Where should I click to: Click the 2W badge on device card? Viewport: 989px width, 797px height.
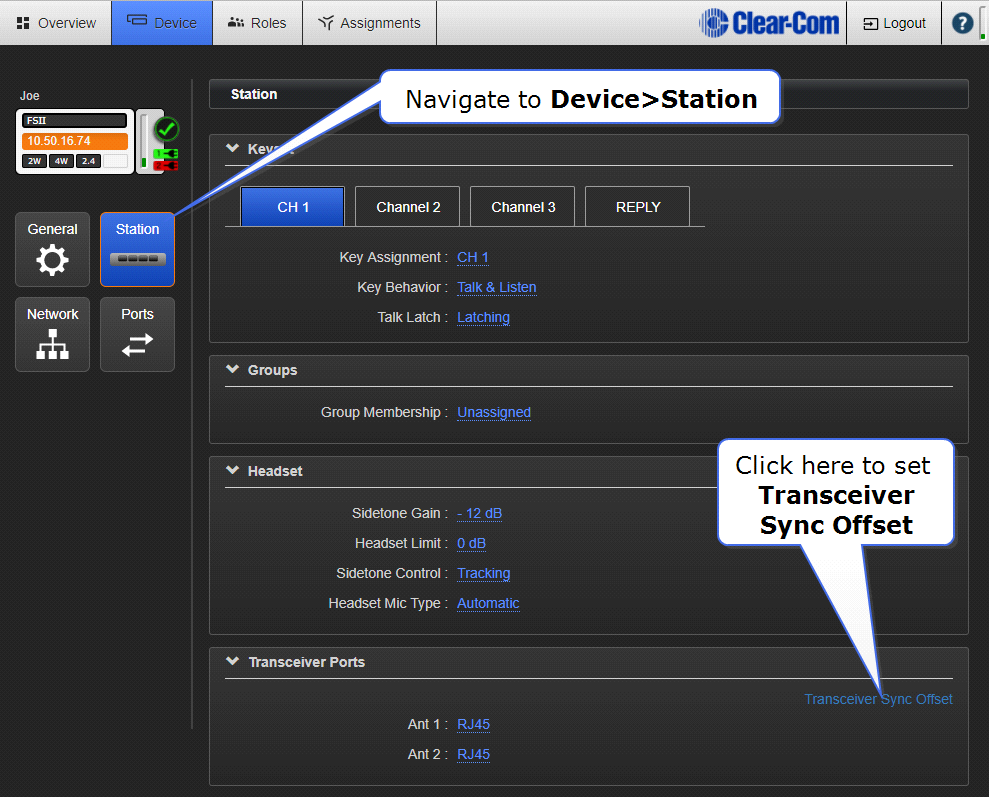click(34, 161)
